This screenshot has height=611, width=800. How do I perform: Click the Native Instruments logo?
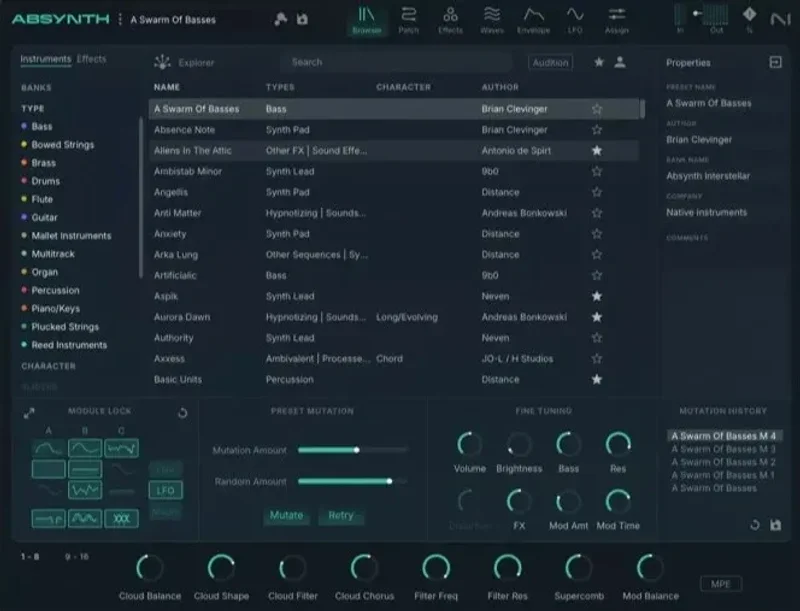[780, 19]
